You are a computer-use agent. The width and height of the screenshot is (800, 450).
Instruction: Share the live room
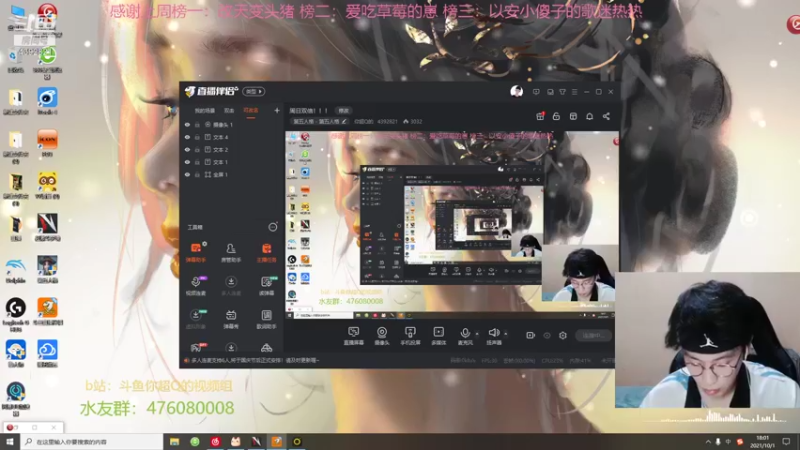pyautogui.click(x=606, y=116)
